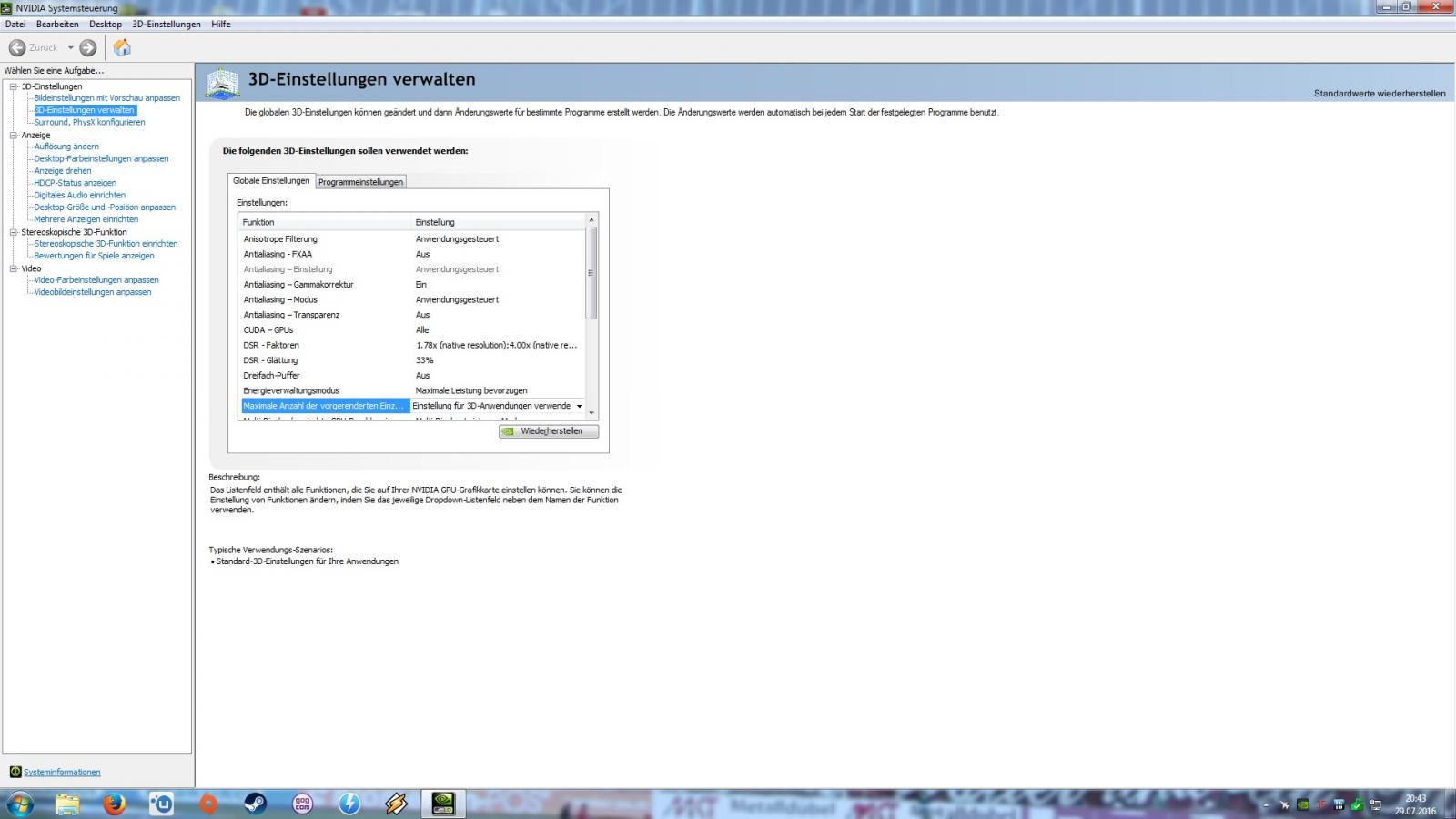This screenshot has height=819, width=1456.
Task: Open Digitales Audio einrichten
Action: 80,195
